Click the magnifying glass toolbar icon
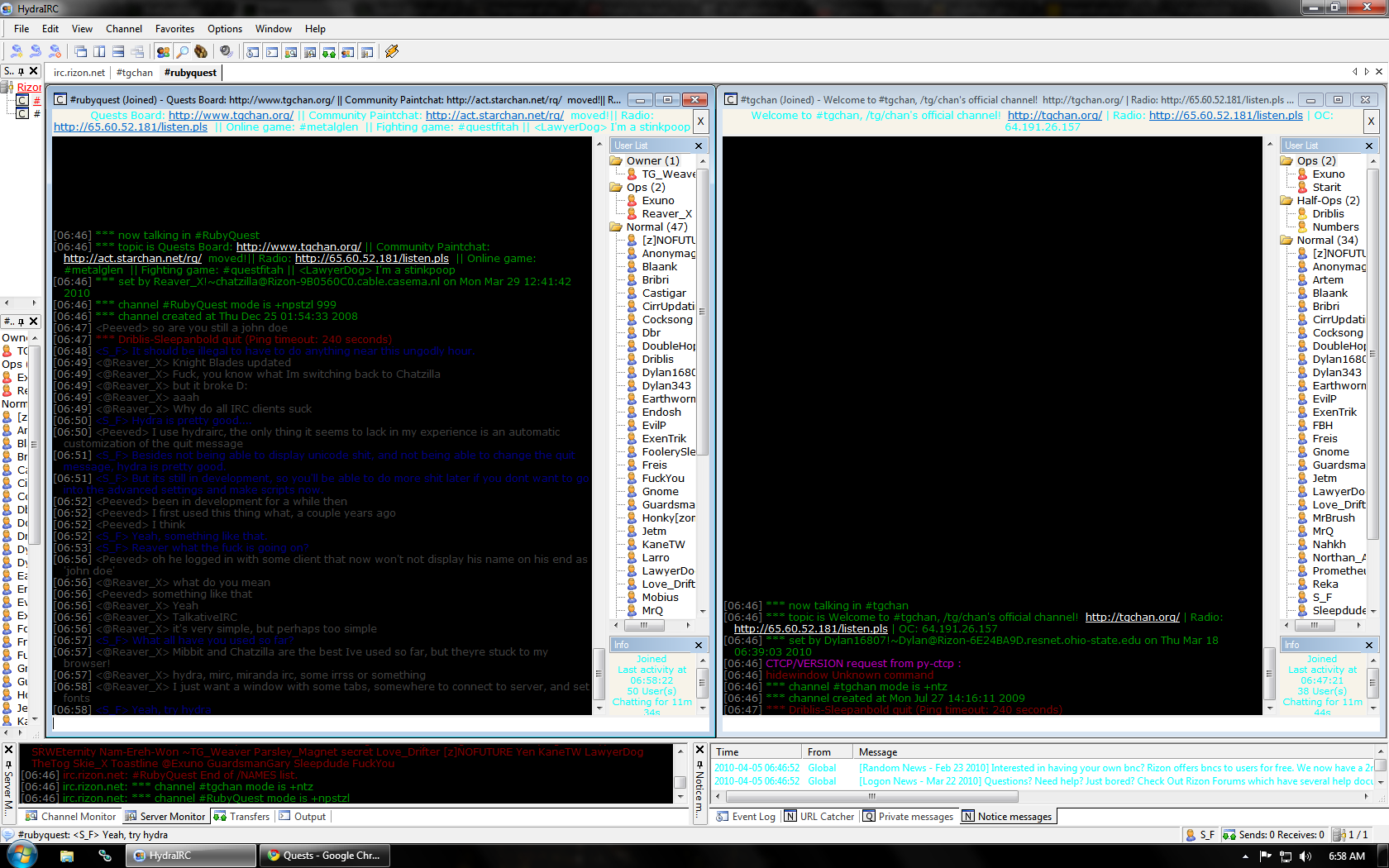This screenshot has height=868, width=1389. click(182, 51)
